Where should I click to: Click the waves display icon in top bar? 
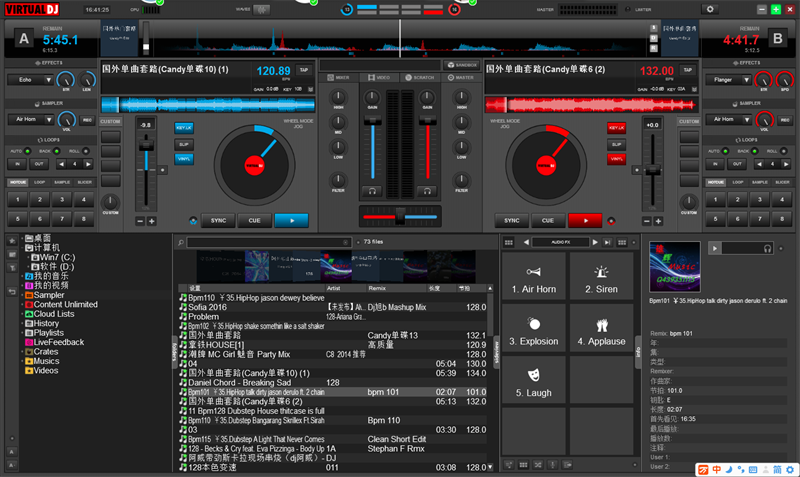[261, 9]
